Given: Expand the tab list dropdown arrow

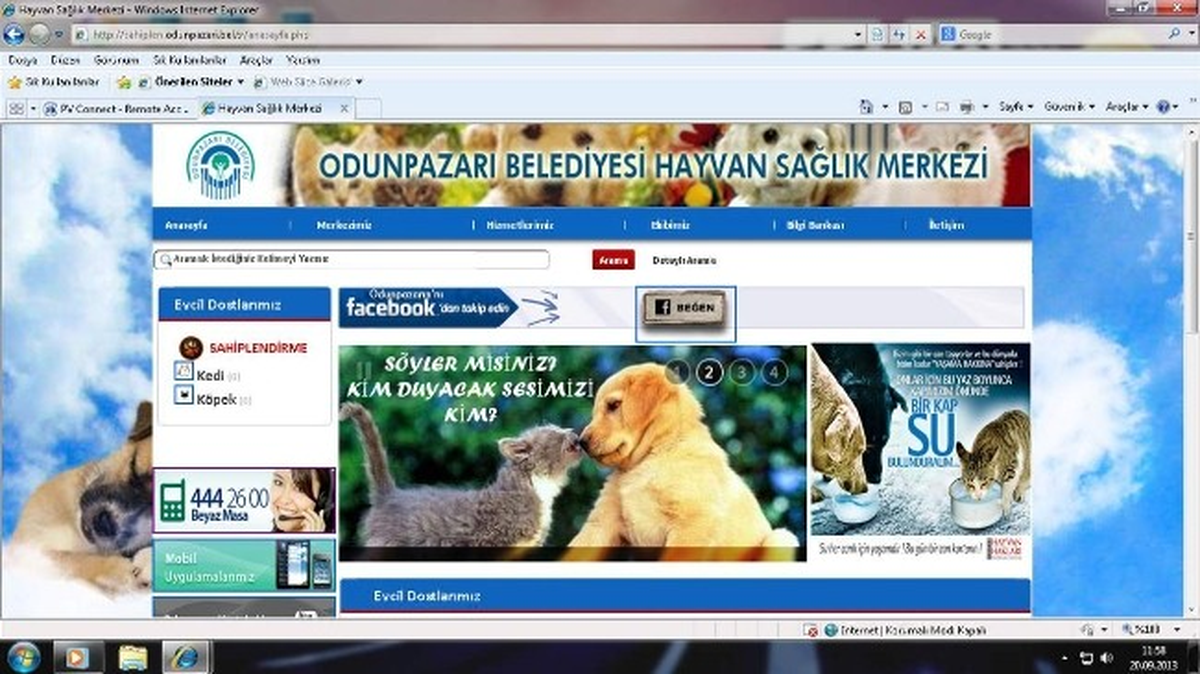Looking at the screenshot, I should (x=33, y=108).
